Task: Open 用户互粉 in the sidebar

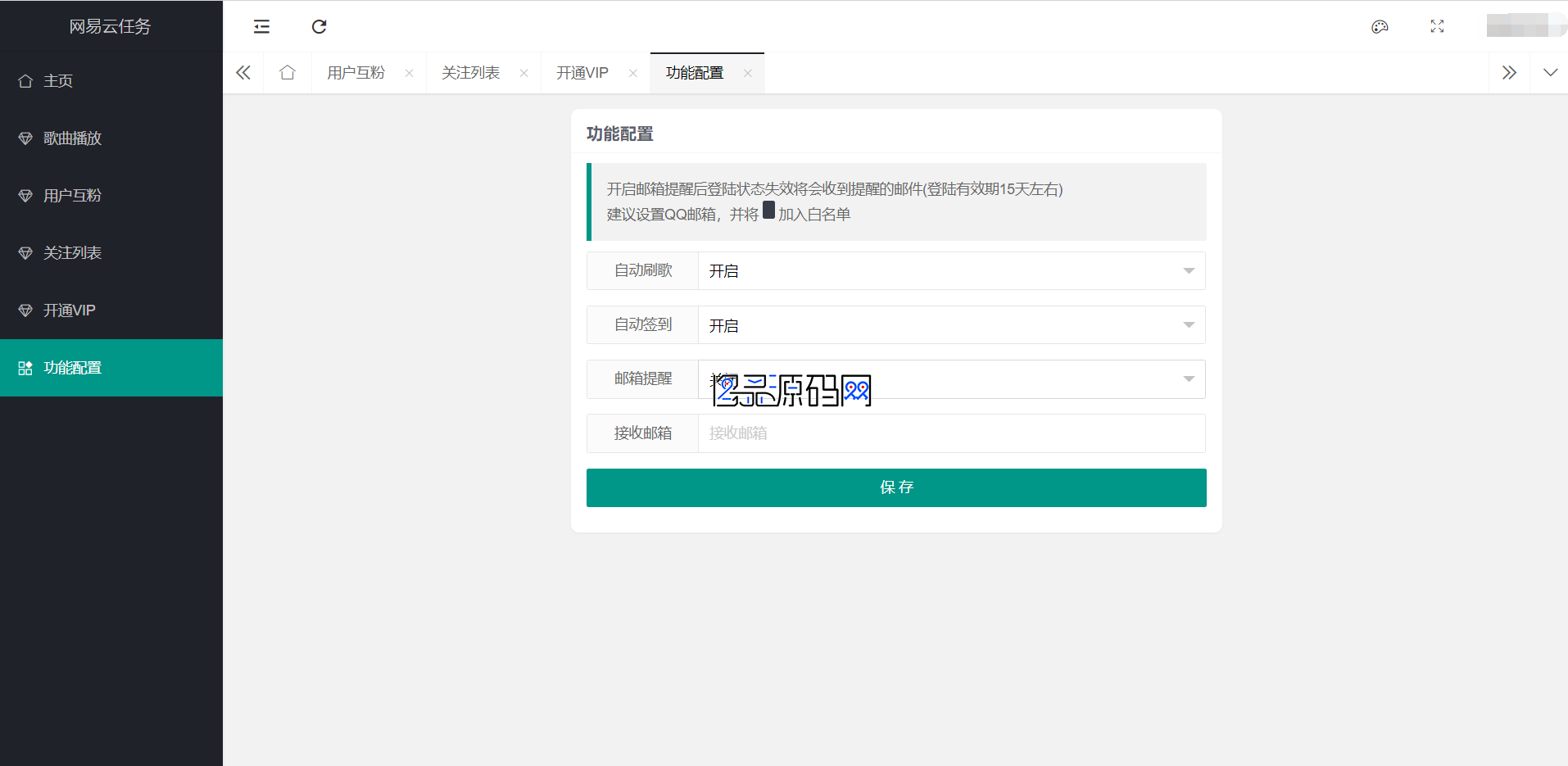Action: point(111,196)
